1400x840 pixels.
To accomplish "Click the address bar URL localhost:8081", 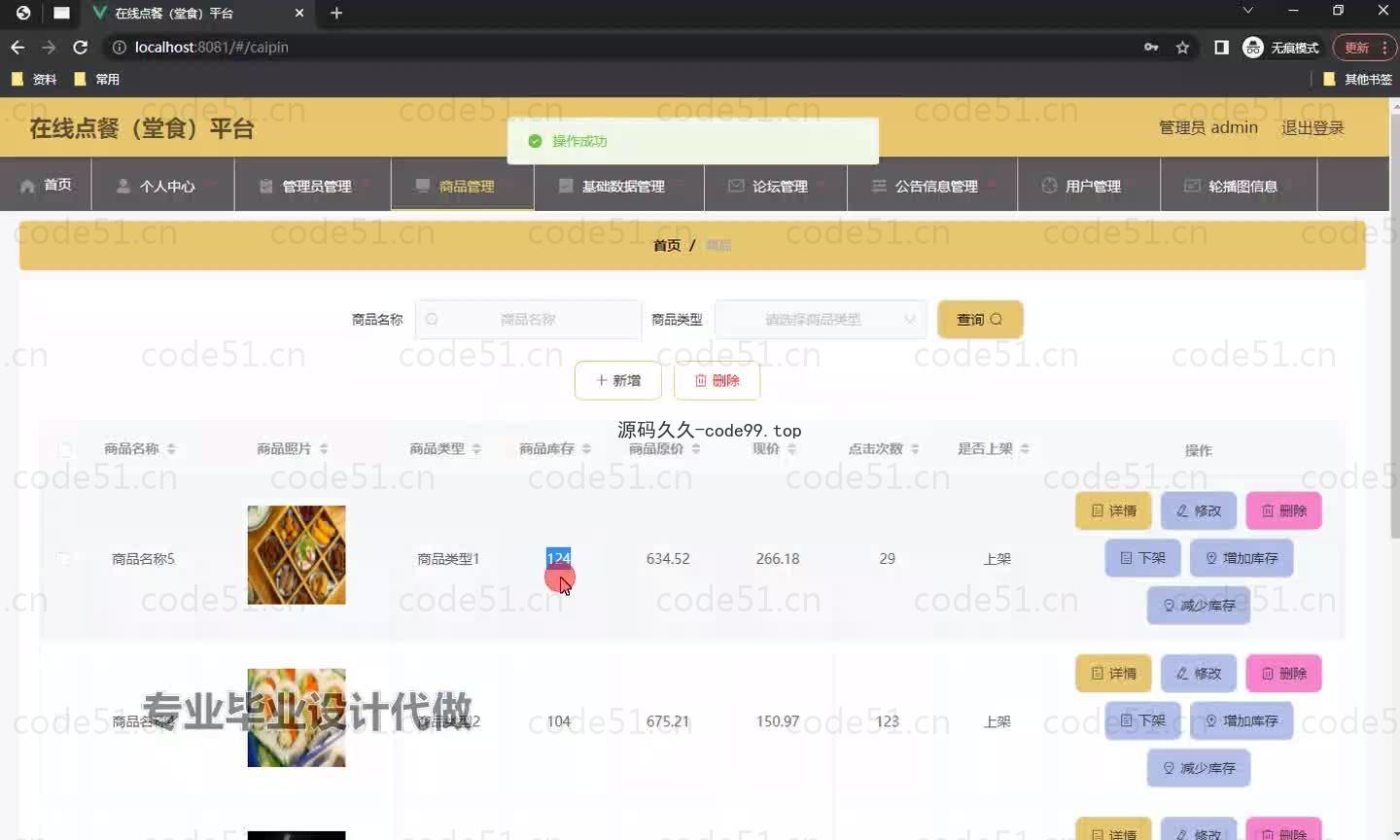I will point(211,47).
